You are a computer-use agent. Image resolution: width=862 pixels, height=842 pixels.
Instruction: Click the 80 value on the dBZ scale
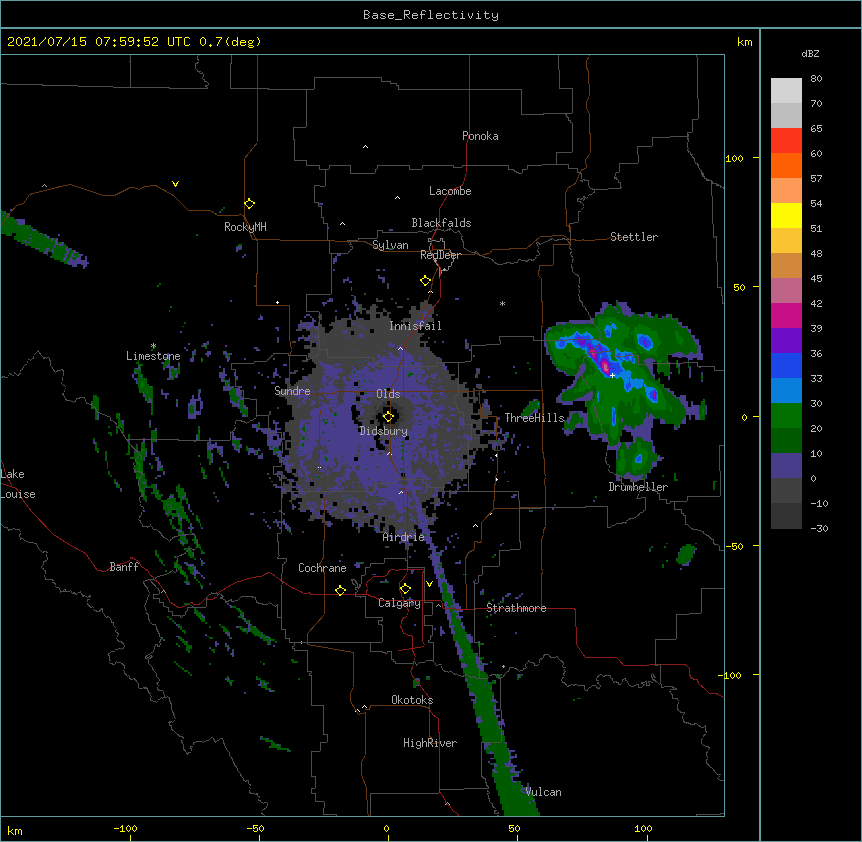(x=816, y=79)
